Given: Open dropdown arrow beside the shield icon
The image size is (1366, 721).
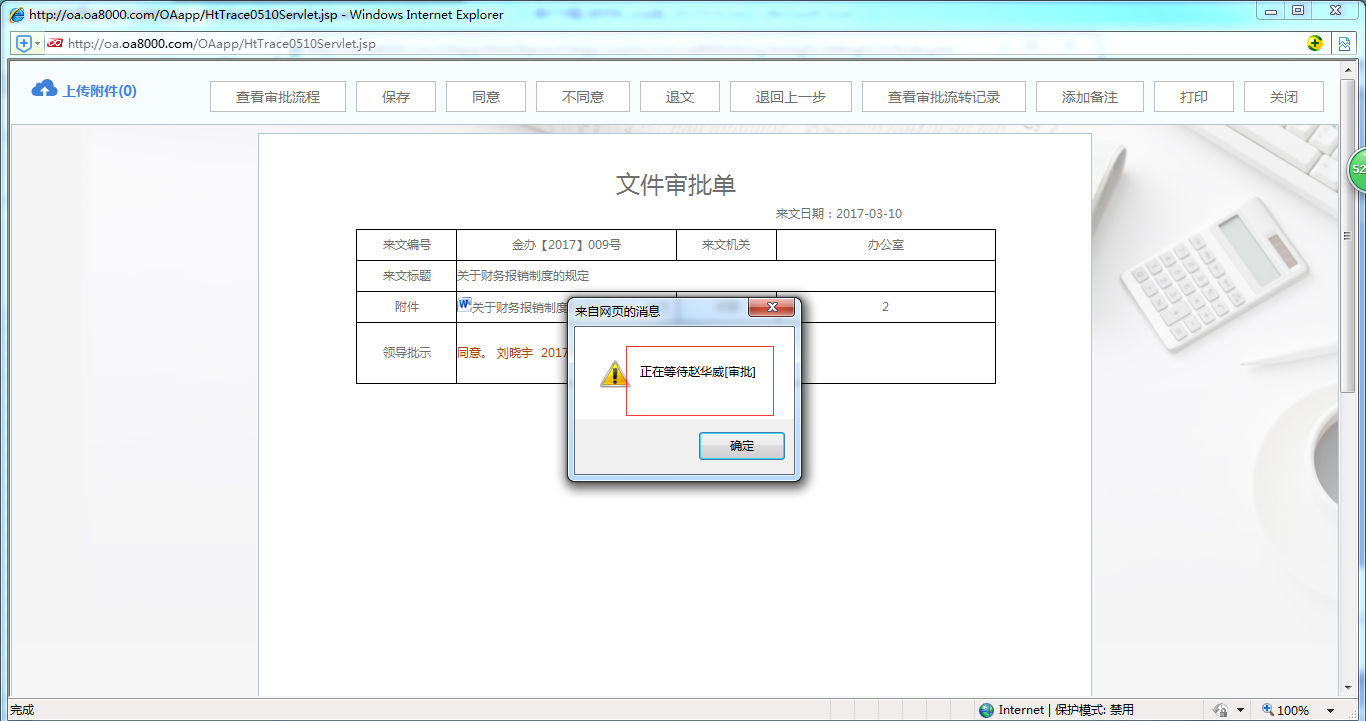Looking at the screenshot, I should point(38,43).
